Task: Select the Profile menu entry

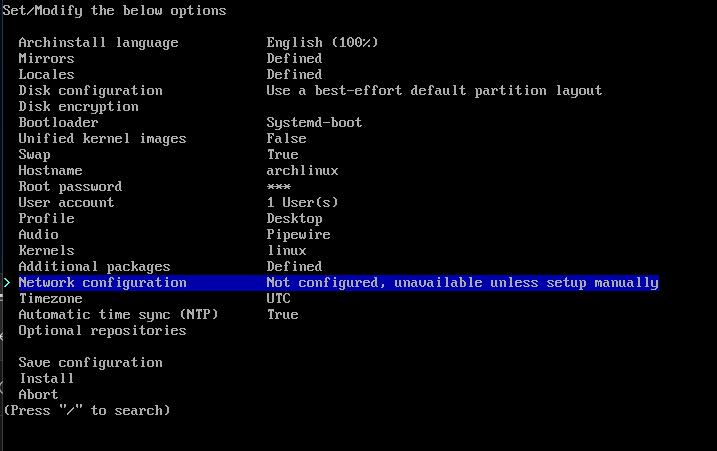Action: pyautogui.click(x=46, y=219)
